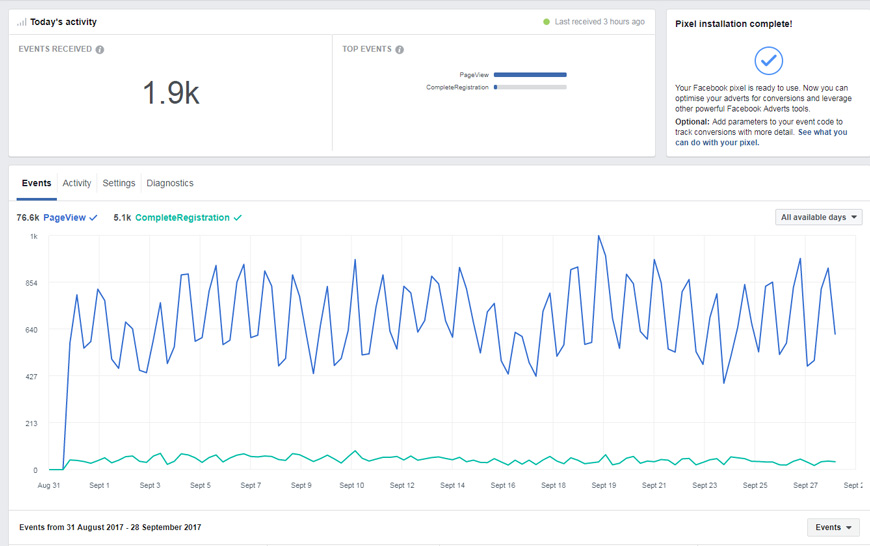Image resolution: width=870 pixels, height=546 pixels.
Task: Follow the See what you can do with your pixel link
Action: click(761, 137)
